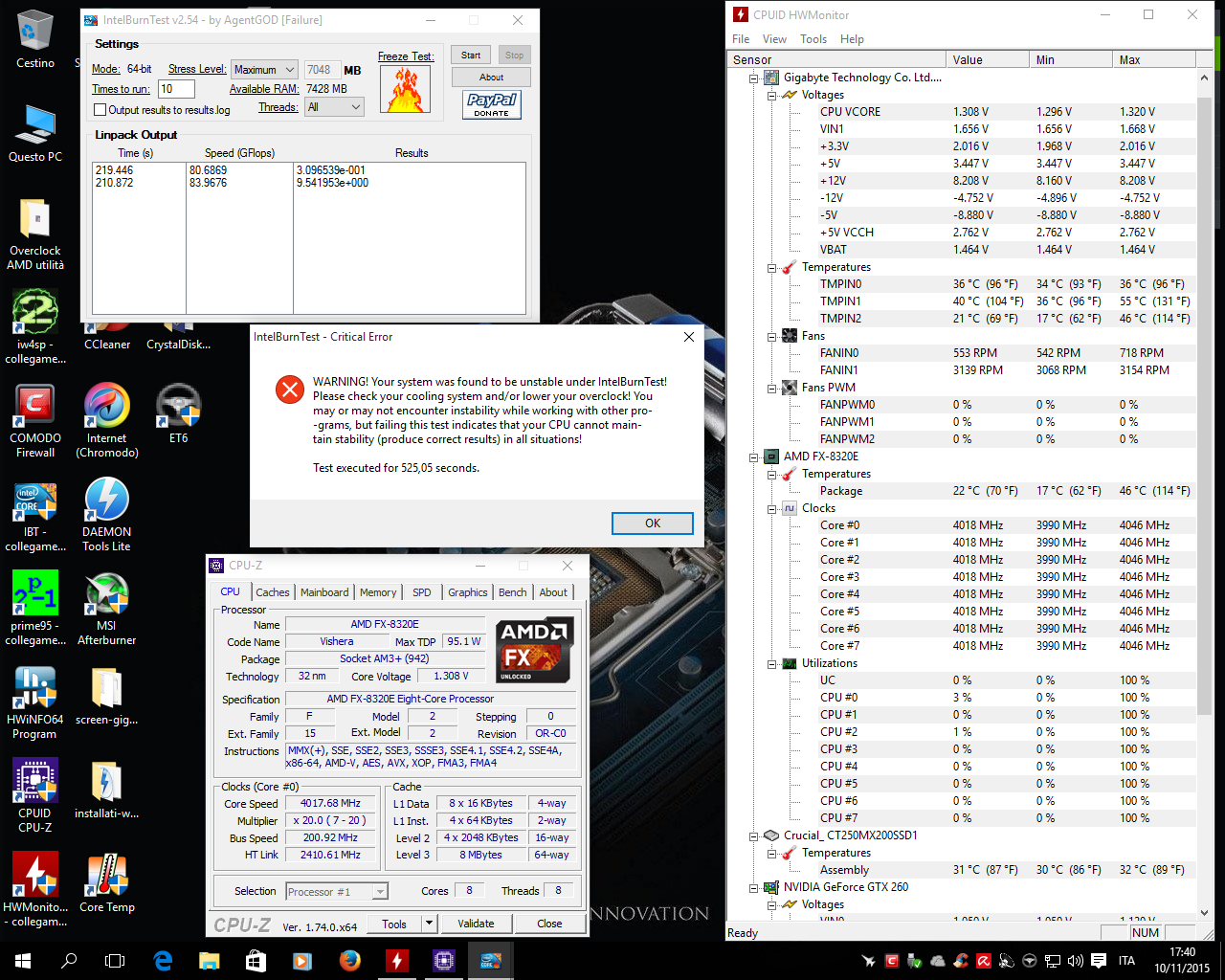Close the Critical Error dialog with X

click(x=689, y=337)
